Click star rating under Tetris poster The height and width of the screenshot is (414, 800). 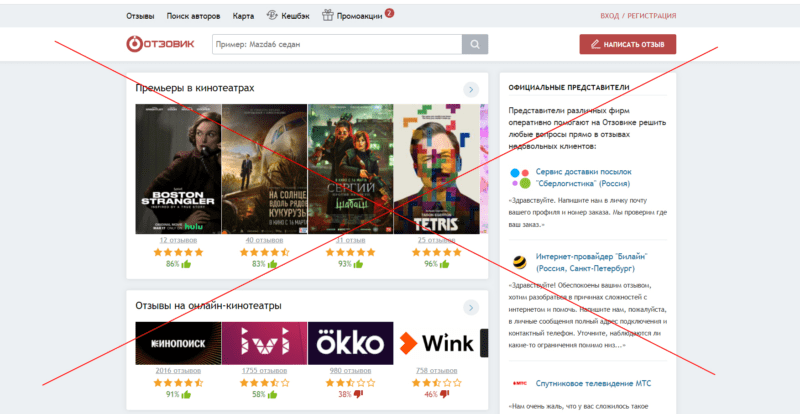[x=437, y=252]
